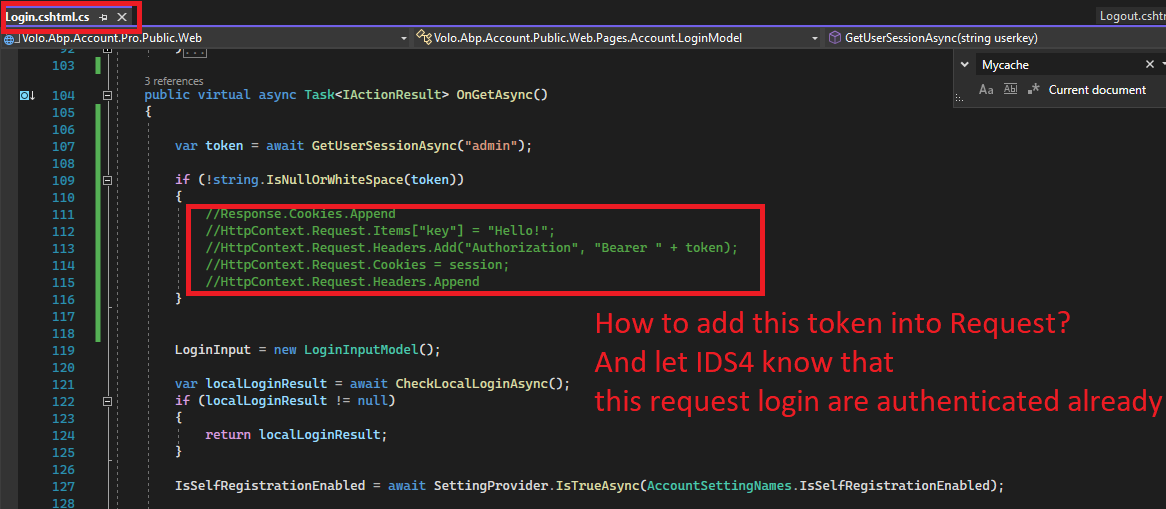Clear the Mycache search text
The image size is (1166, 509).
(x=1149, y=64)
